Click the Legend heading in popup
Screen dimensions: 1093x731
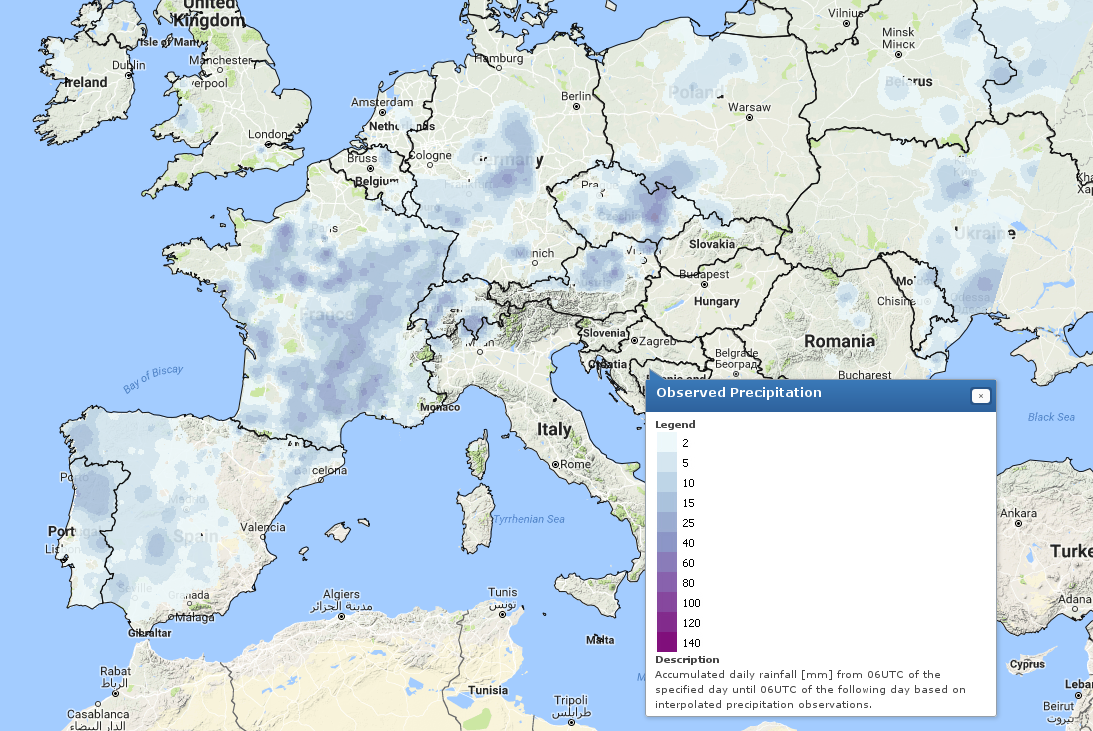click(x=675, y=424)
